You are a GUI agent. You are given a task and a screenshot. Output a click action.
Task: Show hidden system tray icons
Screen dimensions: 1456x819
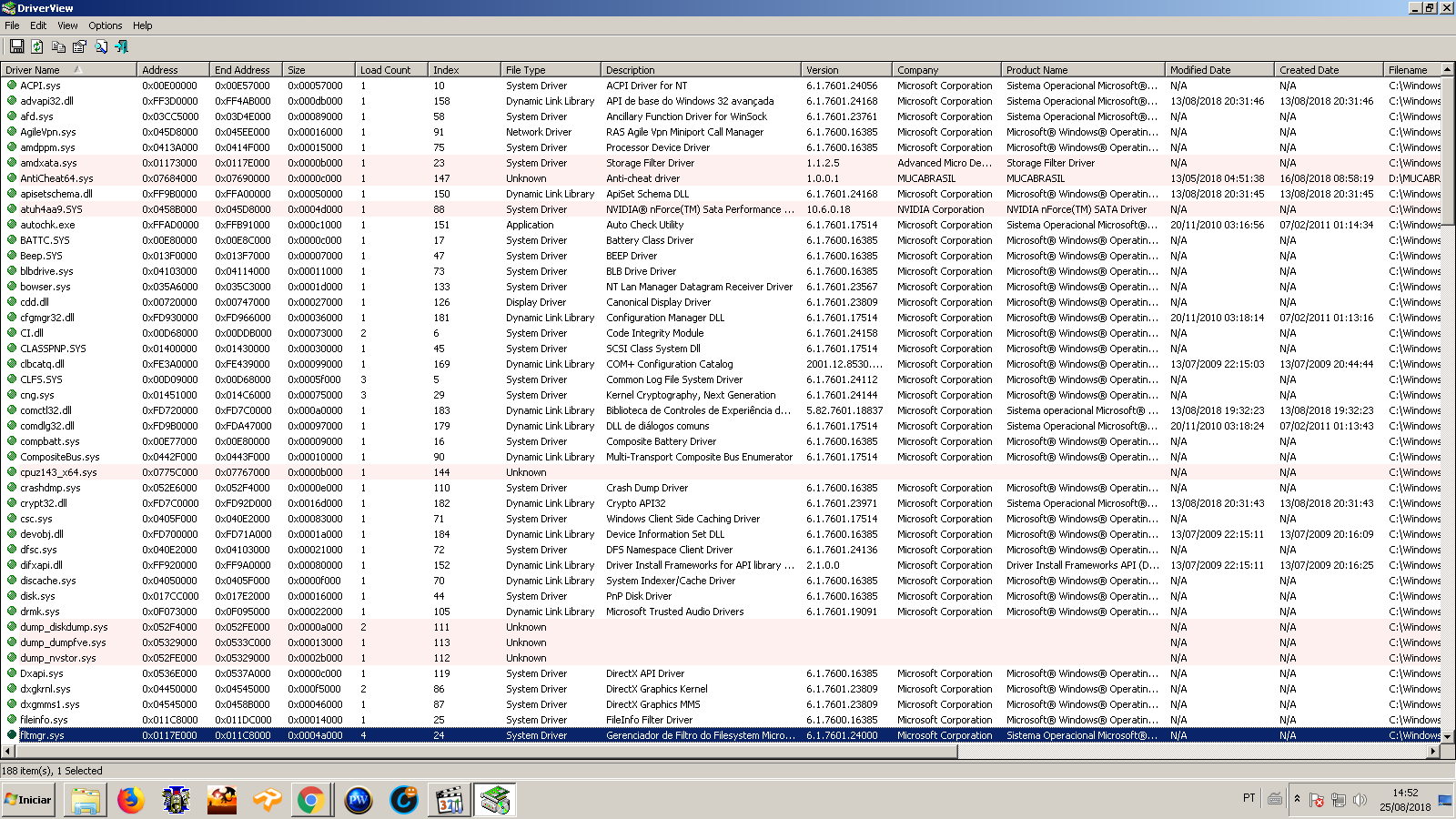1297,799
